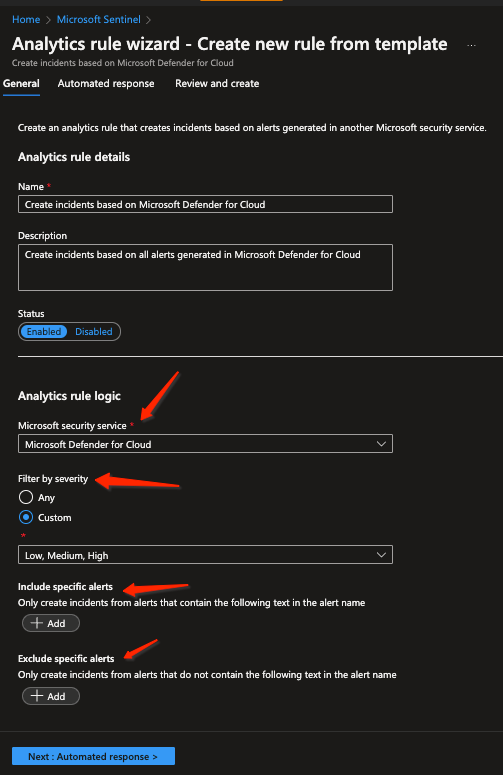This screenshot has height=775, width=503.
Task: Click the Analytics rule details heading
Action: [x=74, y=157]
